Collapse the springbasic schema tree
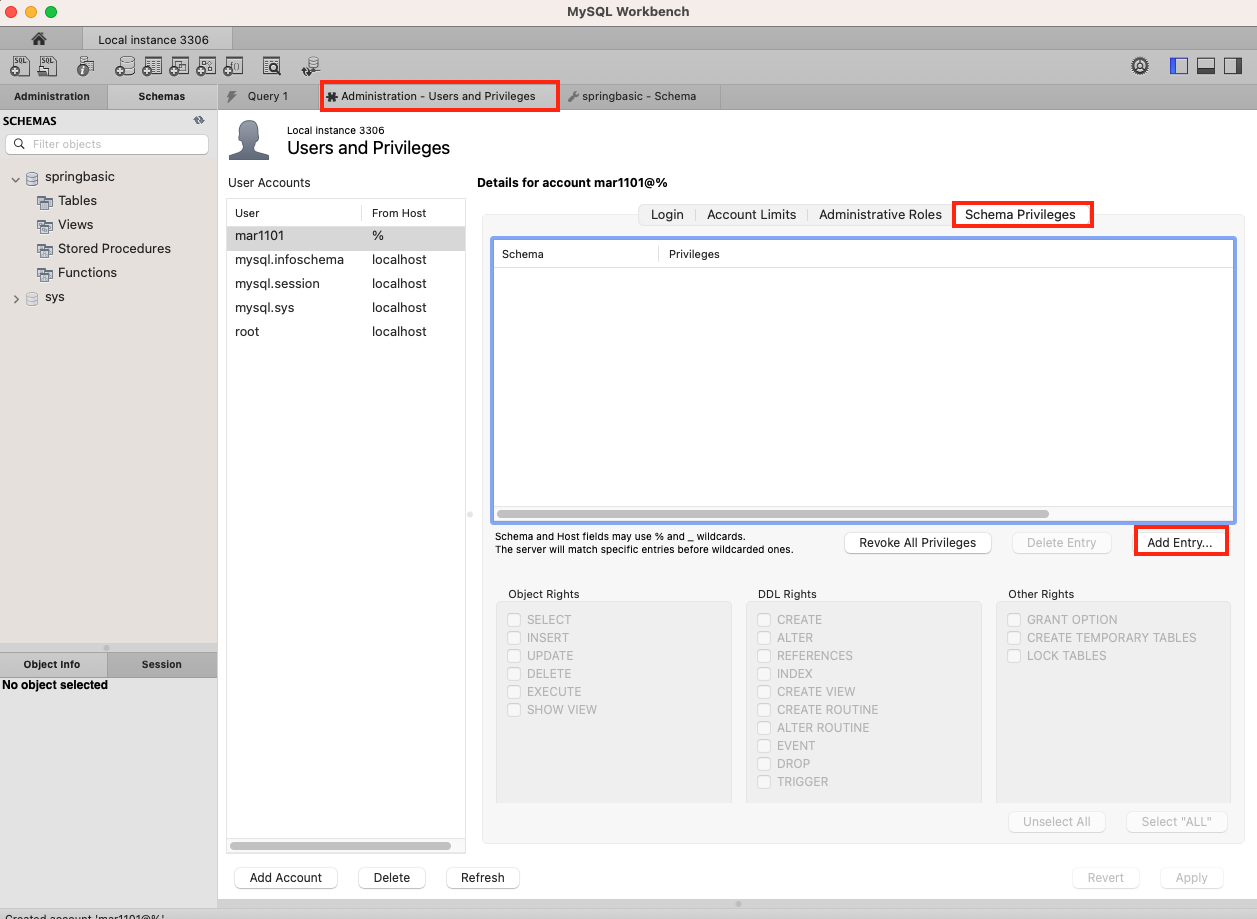1257x919 pixels. [x=15, y=178]
